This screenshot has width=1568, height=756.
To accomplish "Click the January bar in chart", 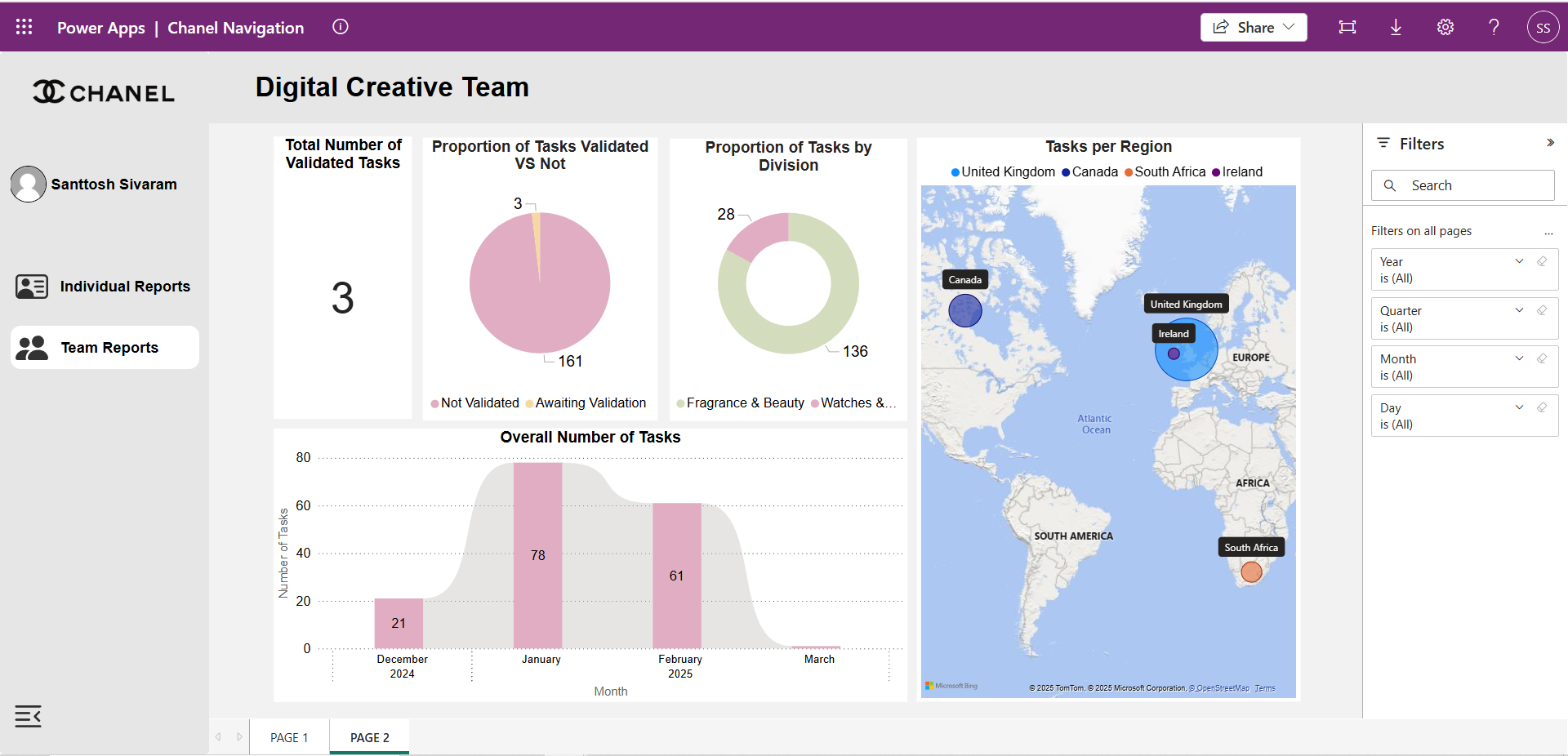I will 537,555.
